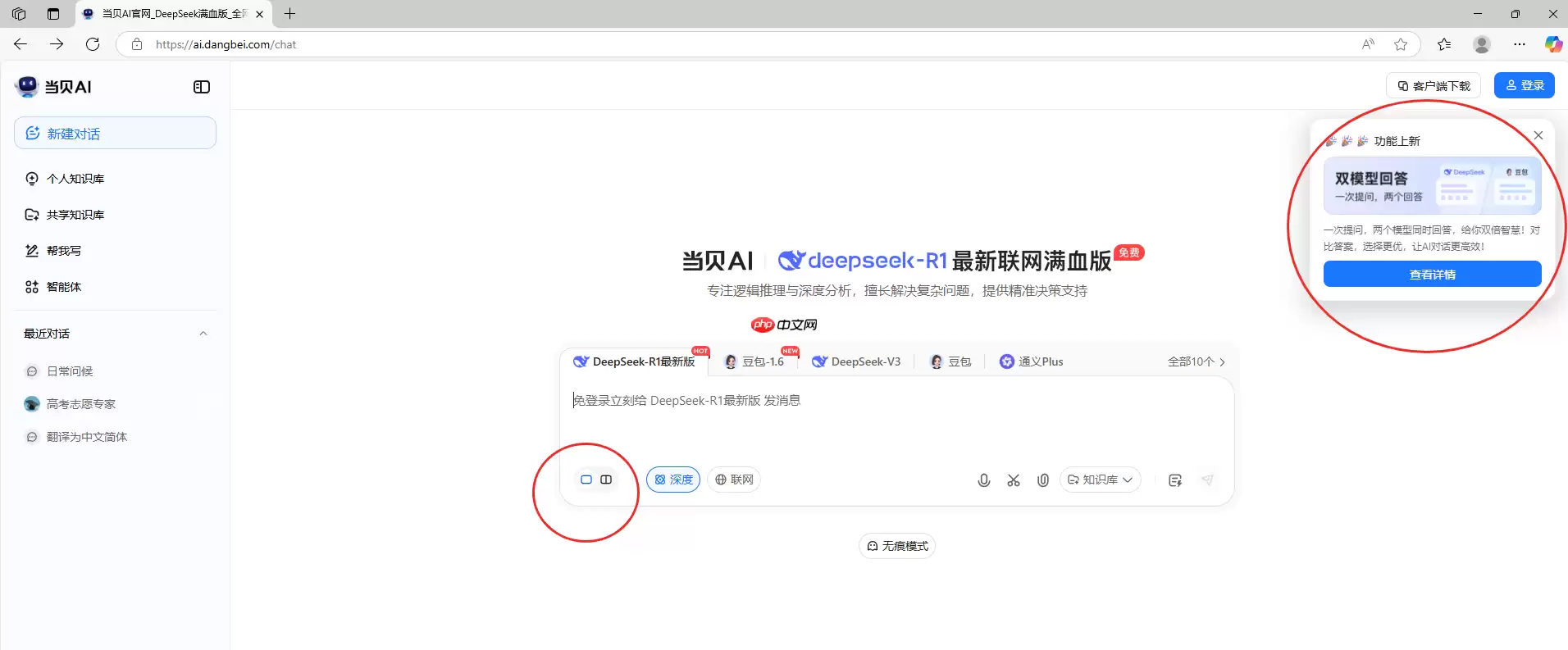1568x650 pixels.
Task: Click the paperclip attachment icon
Action: pyautogui.click(x=1043, y=480)
